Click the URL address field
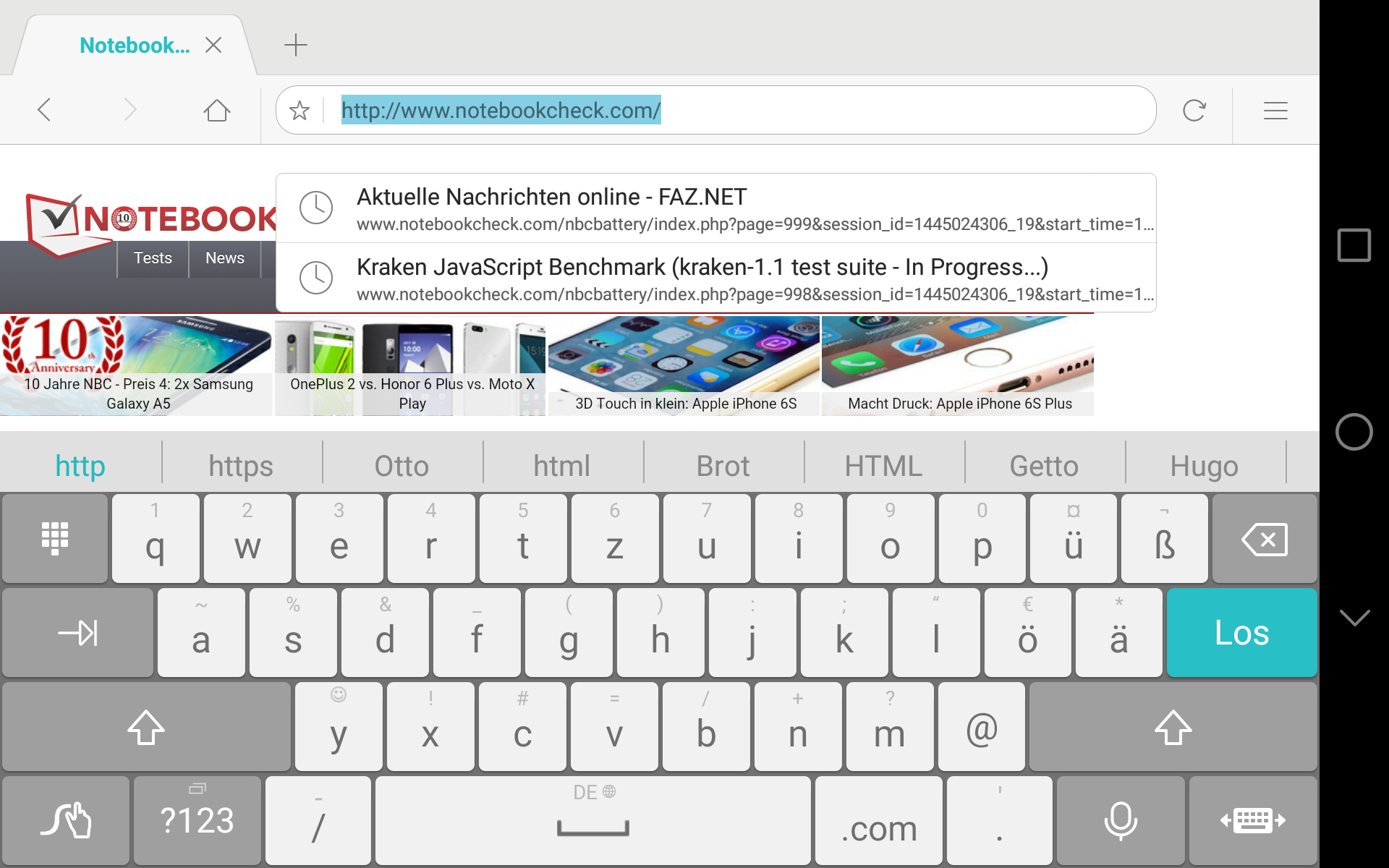This screenshot has height=868, width=1389. 716,110
